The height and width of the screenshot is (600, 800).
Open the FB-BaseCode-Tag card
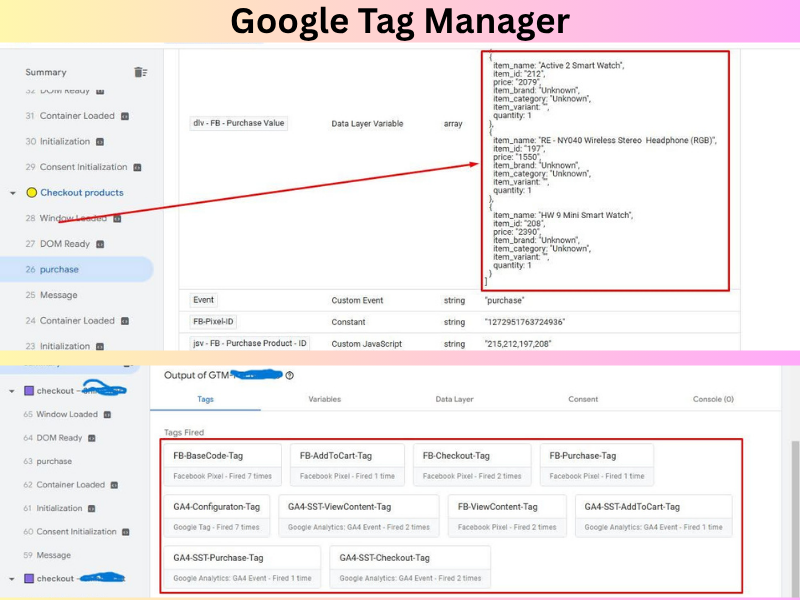[x=222, y=465]
